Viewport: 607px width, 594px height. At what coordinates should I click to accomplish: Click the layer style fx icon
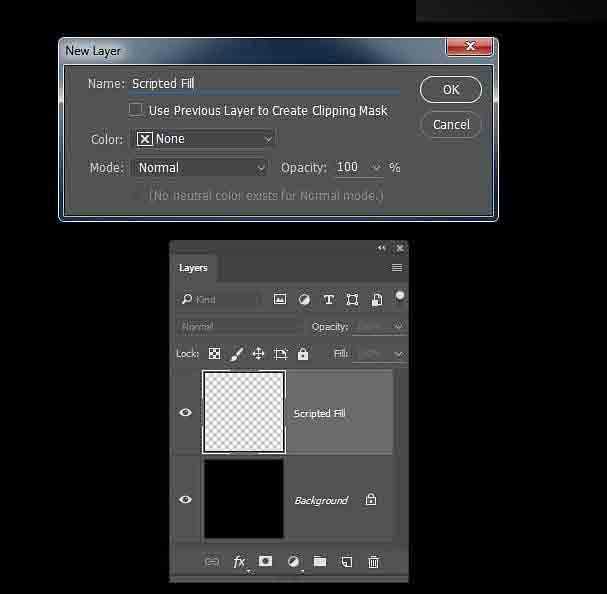(x=240, y=562)
